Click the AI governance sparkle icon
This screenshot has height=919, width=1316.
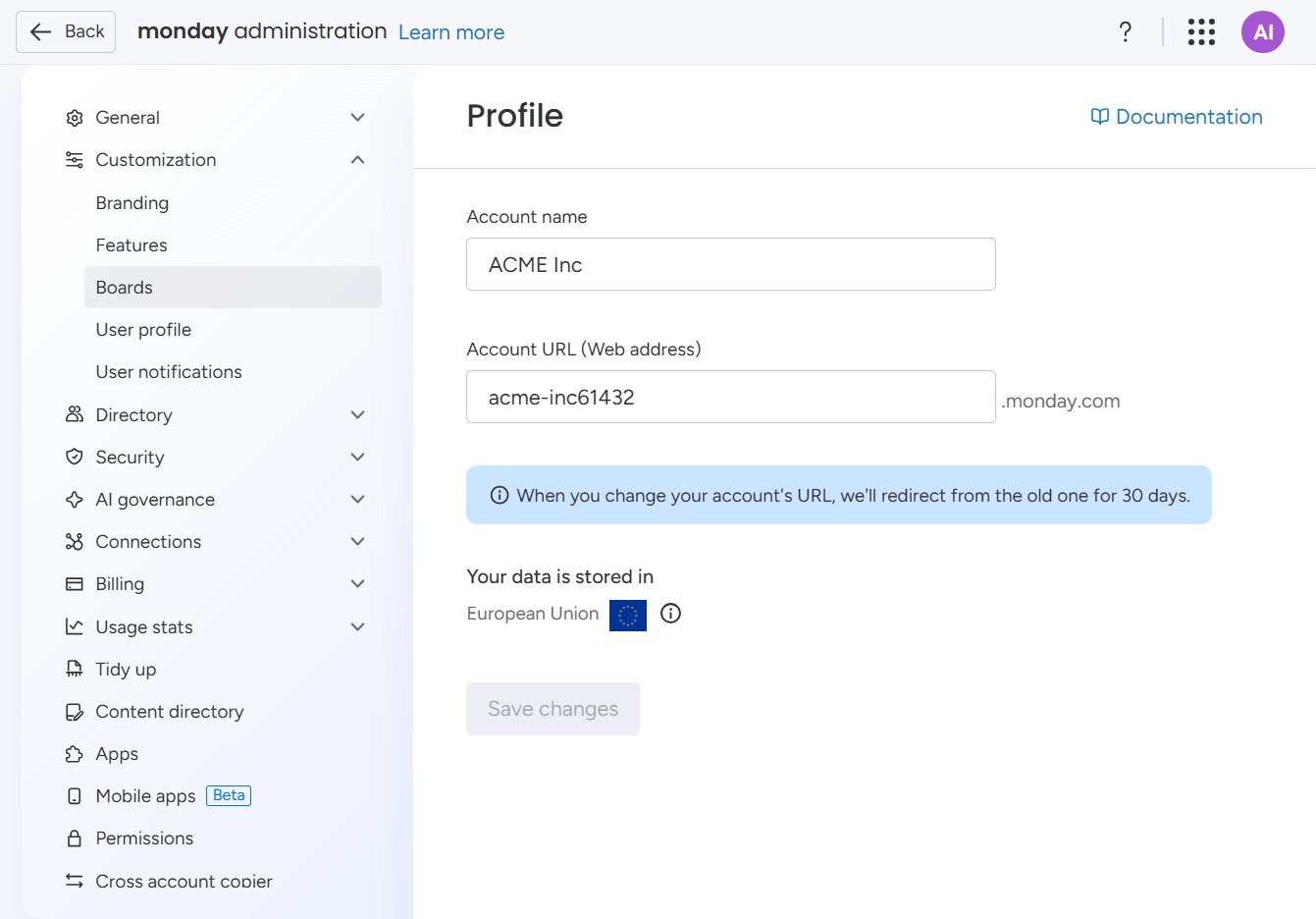[74, 499]
